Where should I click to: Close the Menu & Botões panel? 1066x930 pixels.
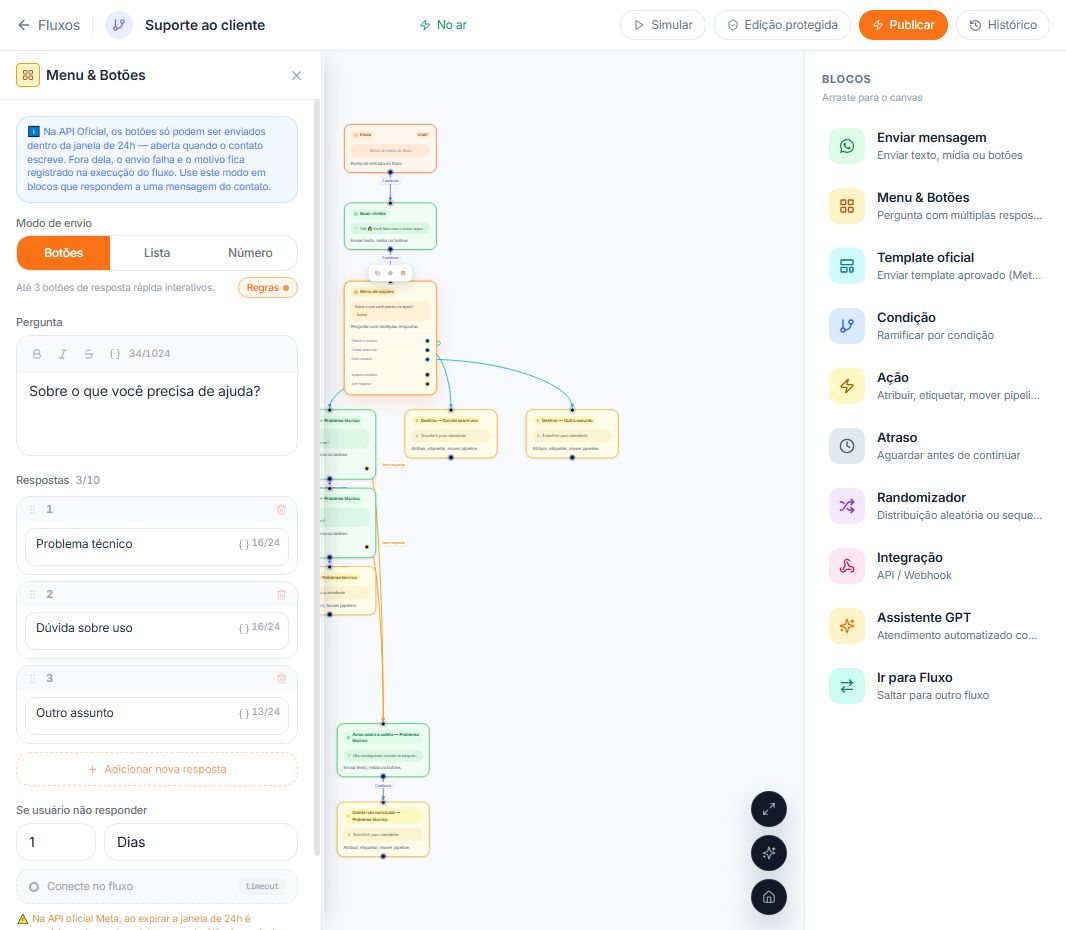[296, 75]
